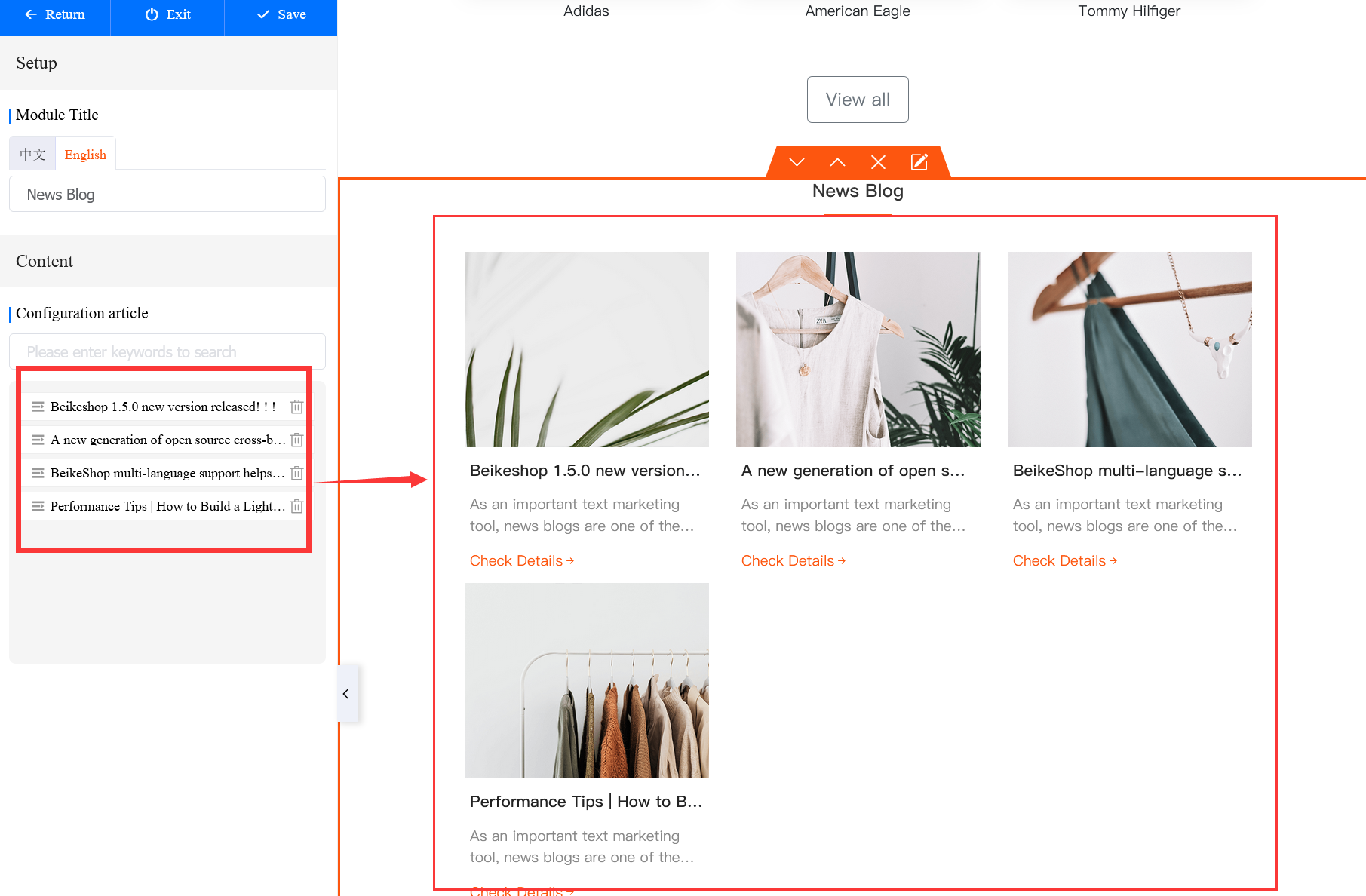
Task: Open the green dress hanger blog thumbnail
Action: pos(1130,349)
